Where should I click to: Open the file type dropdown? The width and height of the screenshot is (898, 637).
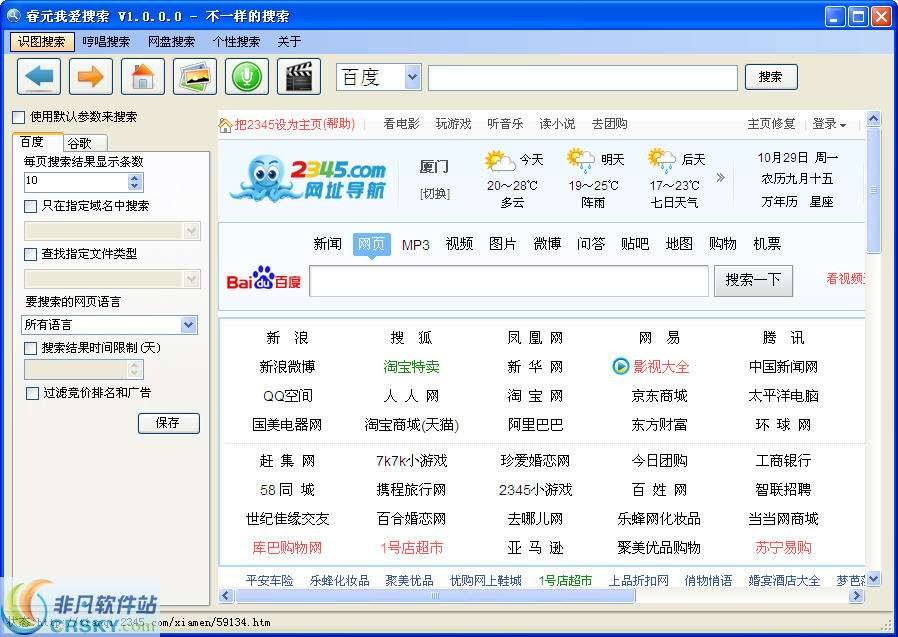pyautogui.click(x=191, y=279)
